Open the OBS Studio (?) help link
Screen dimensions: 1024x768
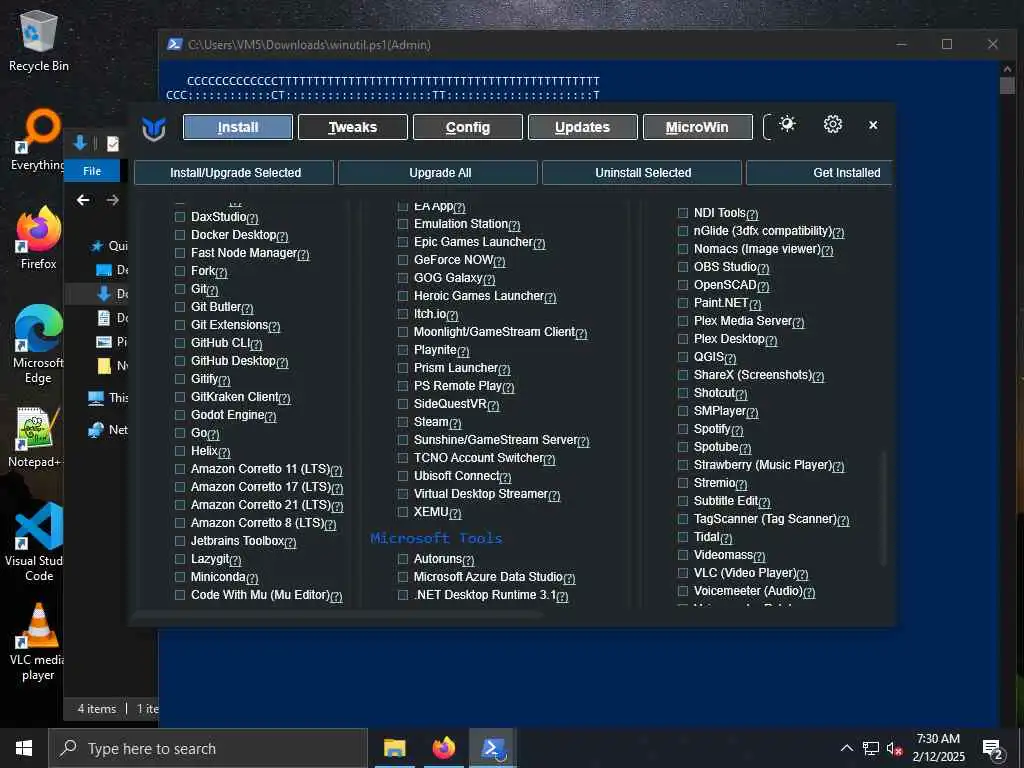763,268
